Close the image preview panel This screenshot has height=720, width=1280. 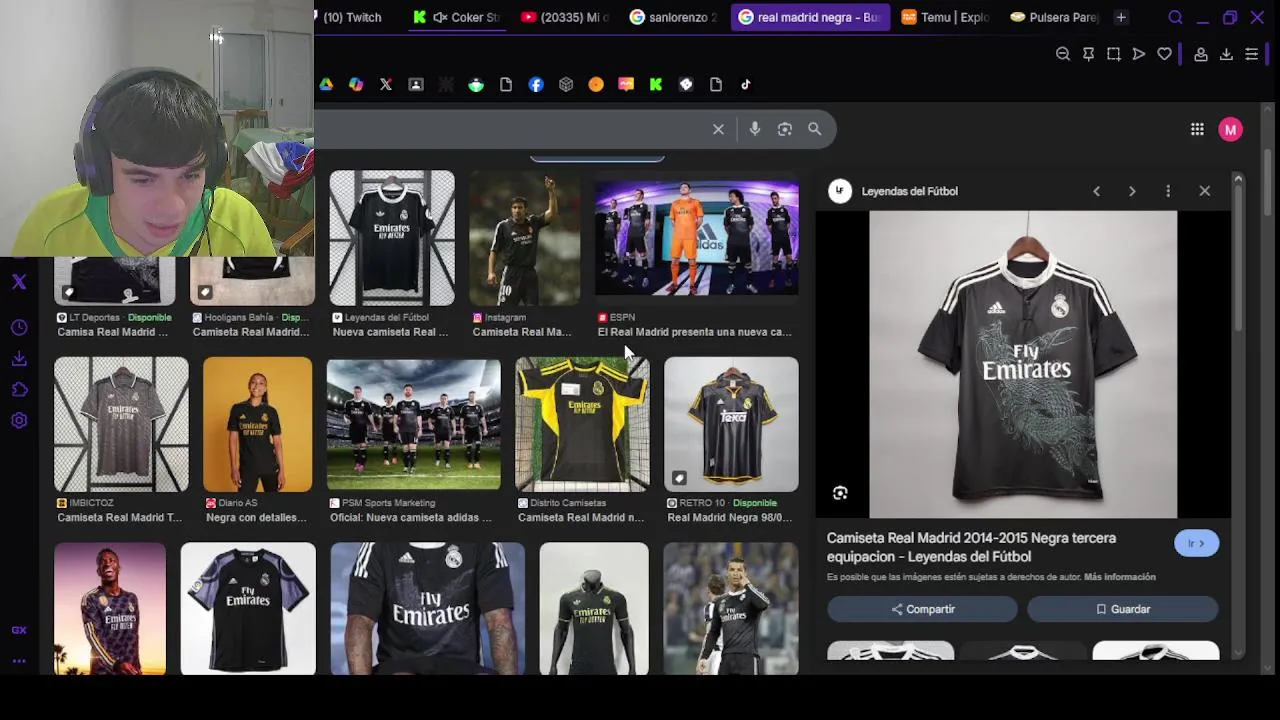(1204, 191)
